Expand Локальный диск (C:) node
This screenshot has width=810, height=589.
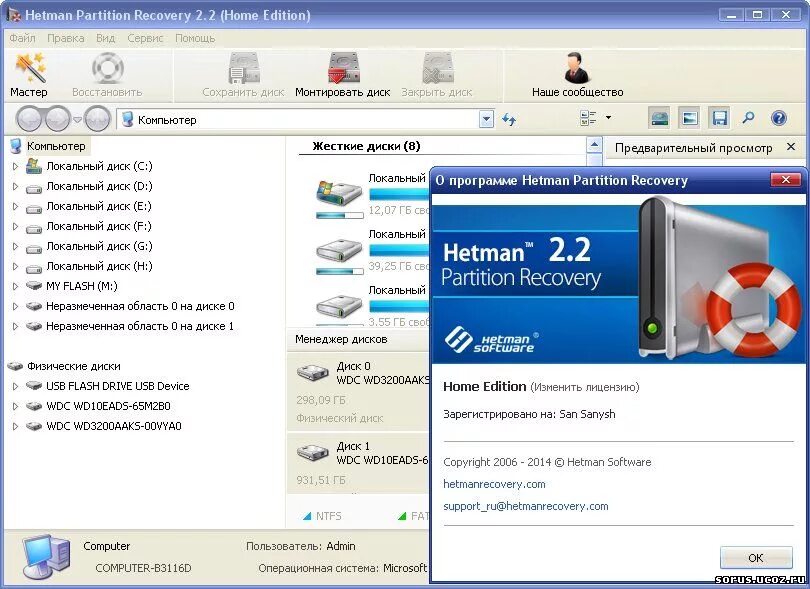tap(15, 166)
